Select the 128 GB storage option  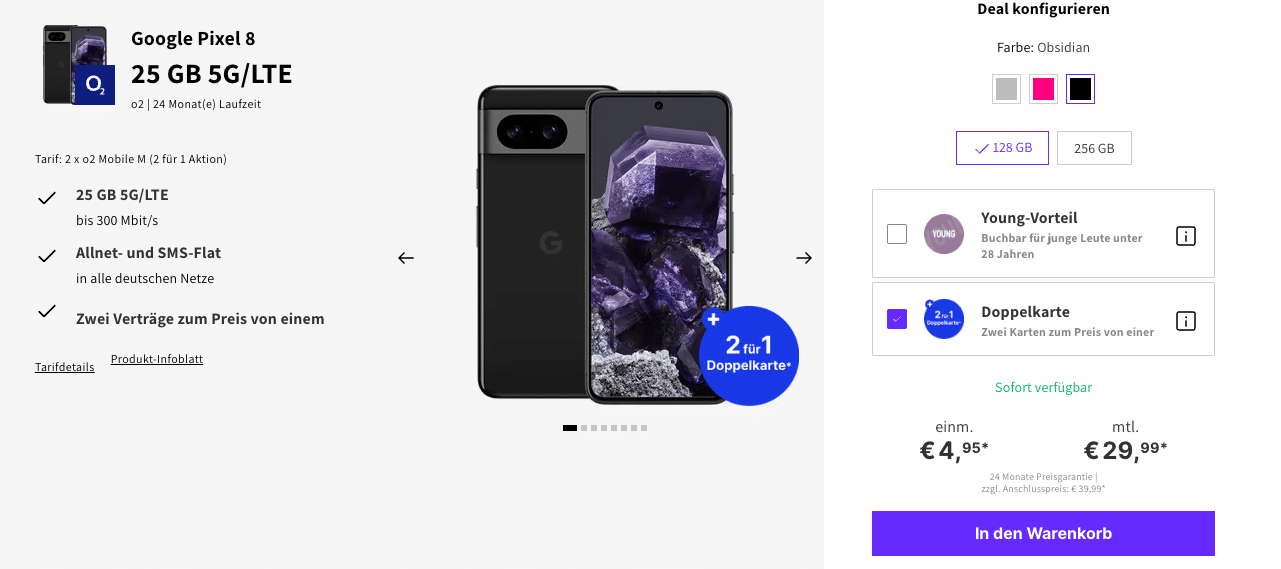(x=1002, y=148)
